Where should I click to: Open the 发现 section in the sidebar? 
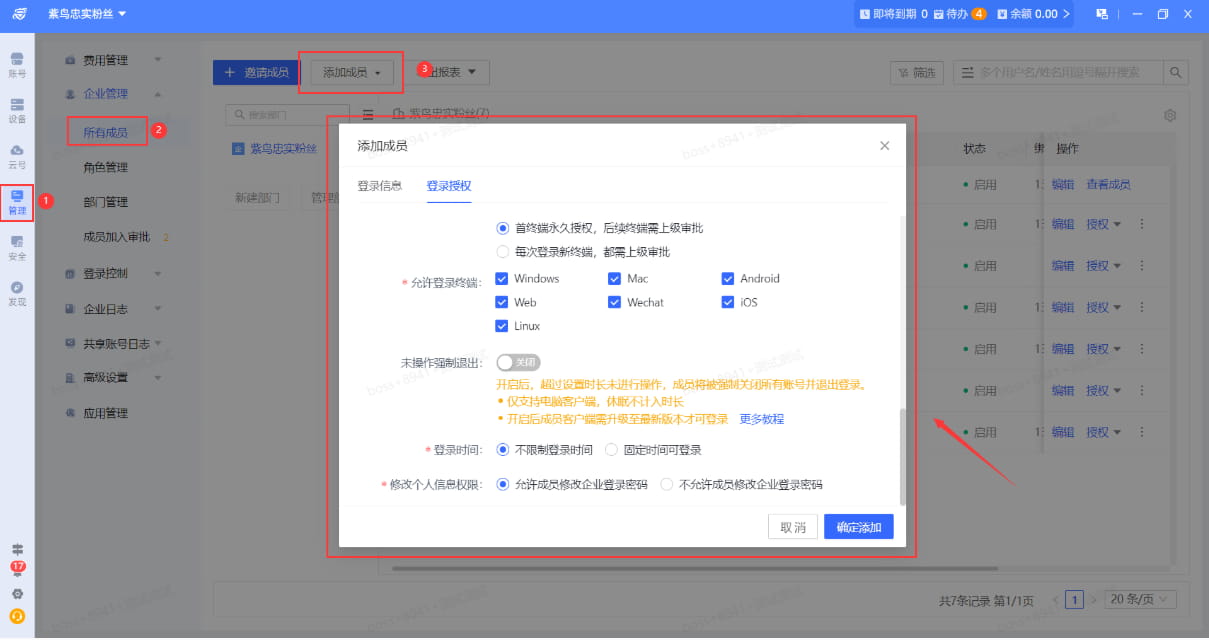pos(18,293)
